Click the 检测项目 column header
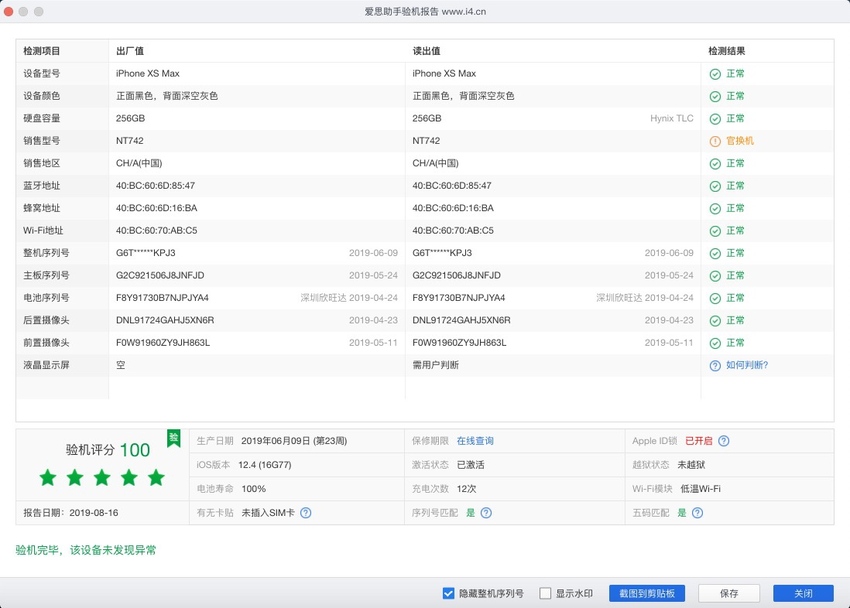Screen dimensions: 850x608 tap(42, 51)
